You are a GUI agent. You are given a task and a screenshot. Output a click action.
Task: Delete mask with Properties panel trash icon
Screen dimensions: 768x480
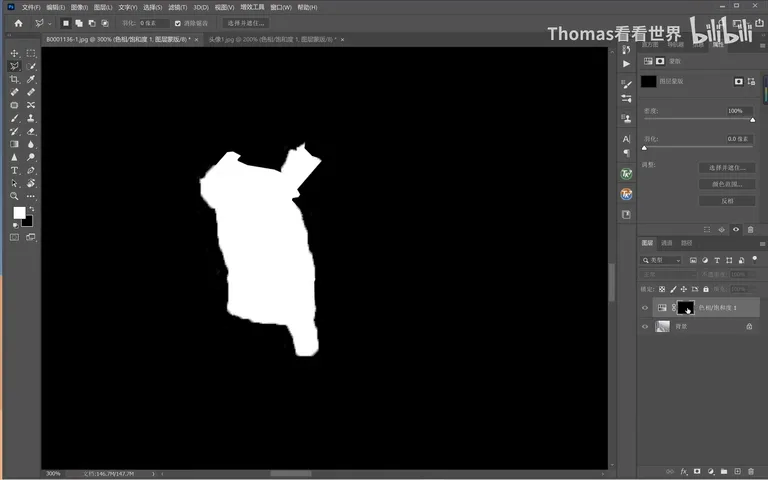(x=750, y=229)
